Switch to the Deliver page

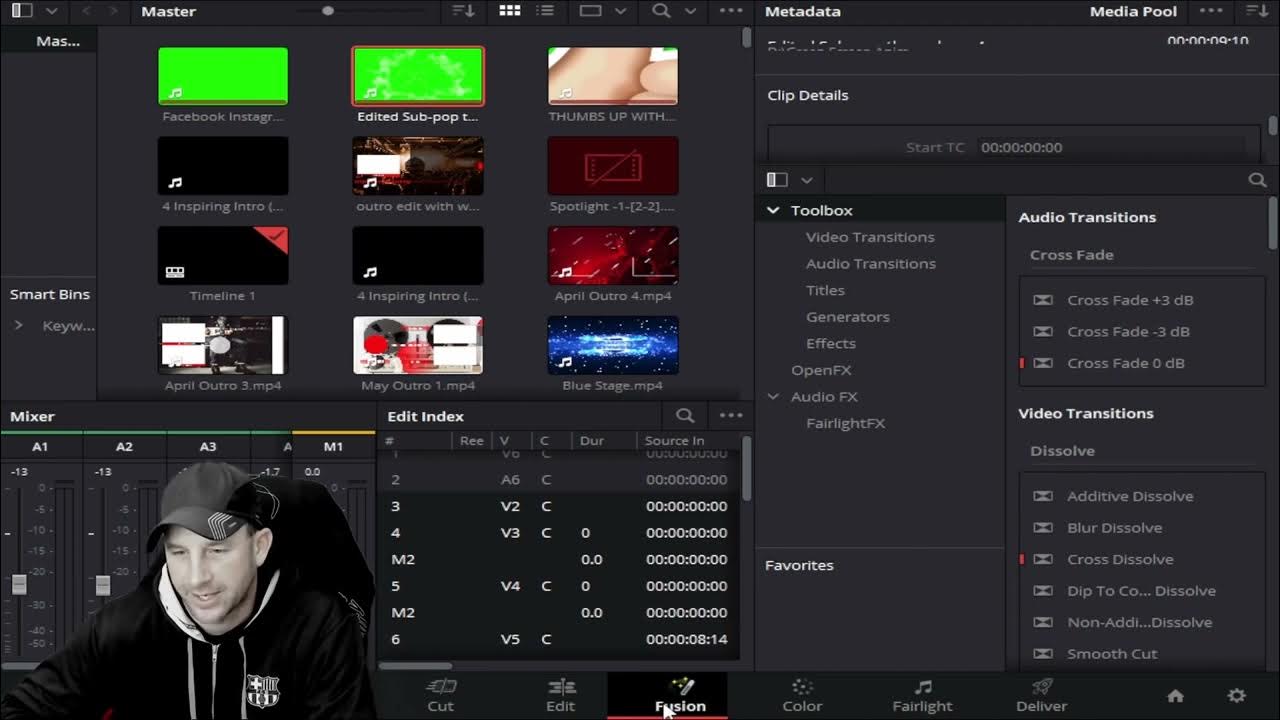[1042, 696]
